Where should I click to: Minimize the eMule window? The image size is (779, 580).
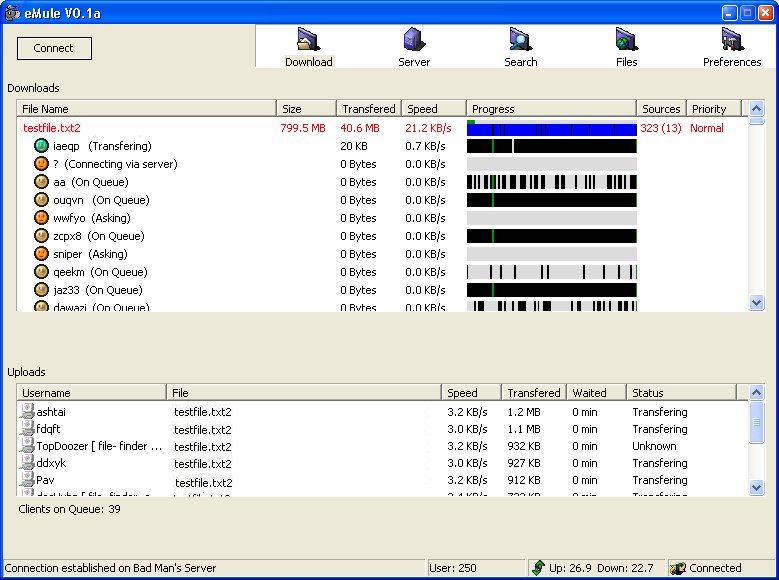(x=729, y=13)
